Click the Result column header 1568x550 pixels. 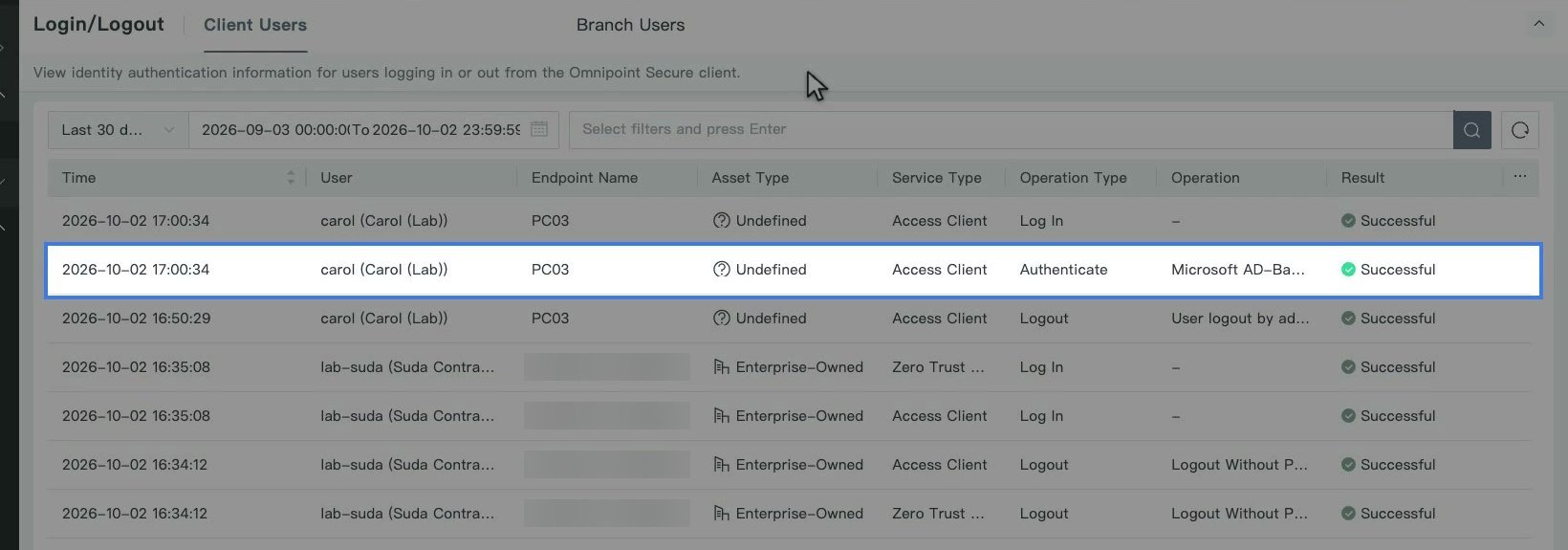(1362, 178)
